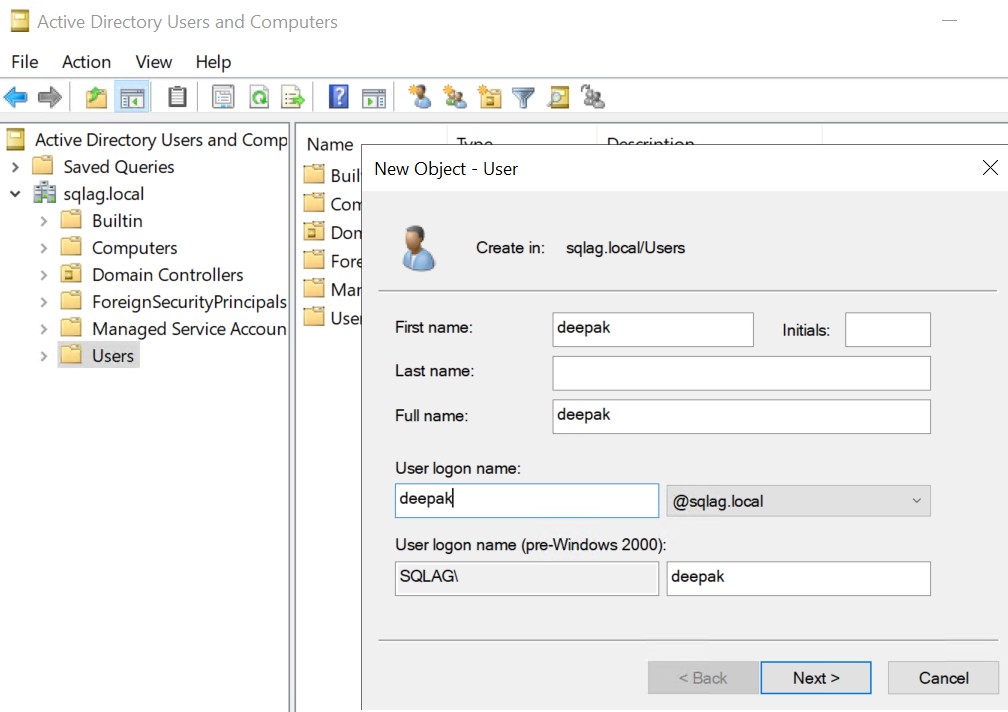Click the Add to group toolbar icon
This screenshot has height=712, width=1008.
[592, 97]
